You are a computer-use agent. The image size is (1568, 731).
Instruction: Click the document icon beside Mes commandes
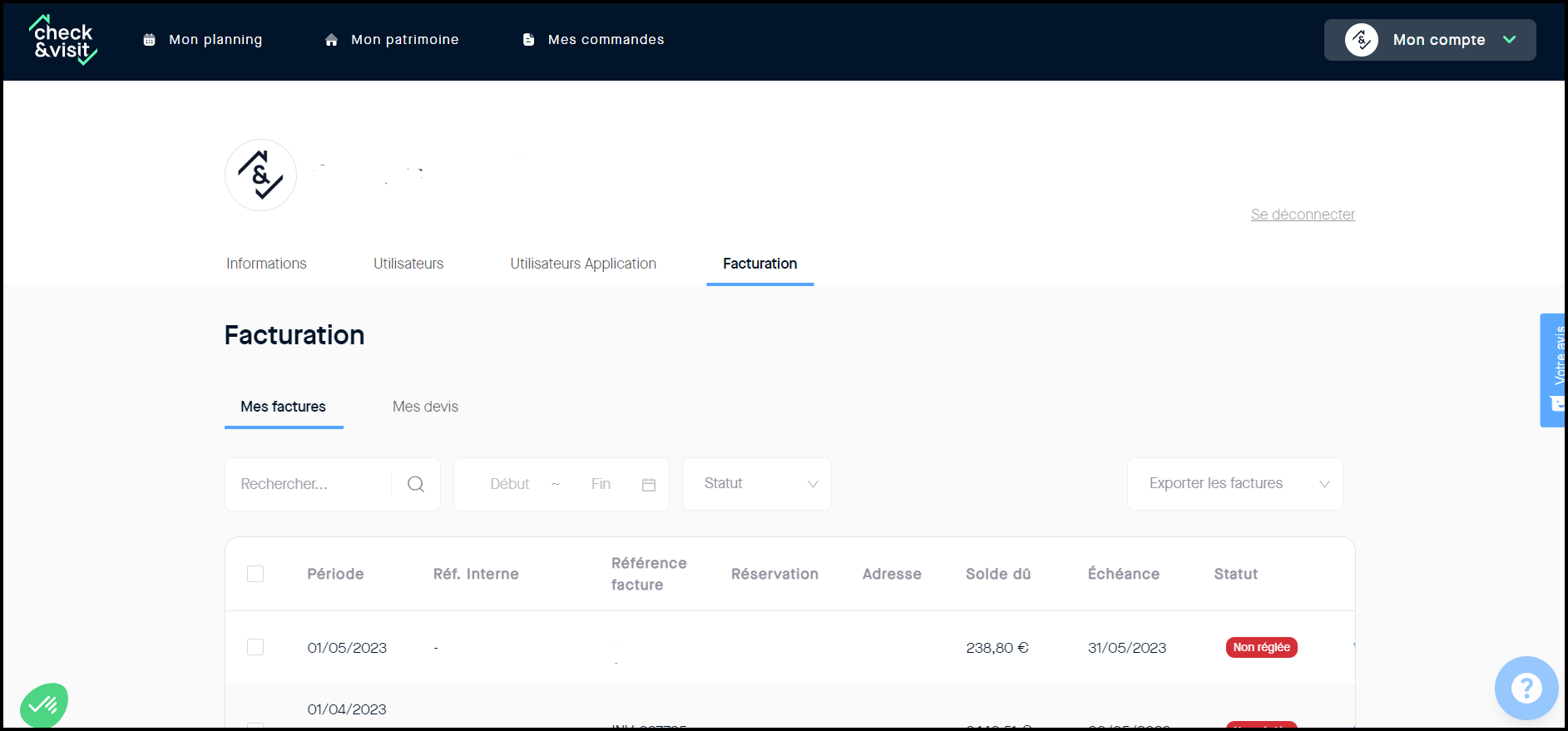coord(528,40)
